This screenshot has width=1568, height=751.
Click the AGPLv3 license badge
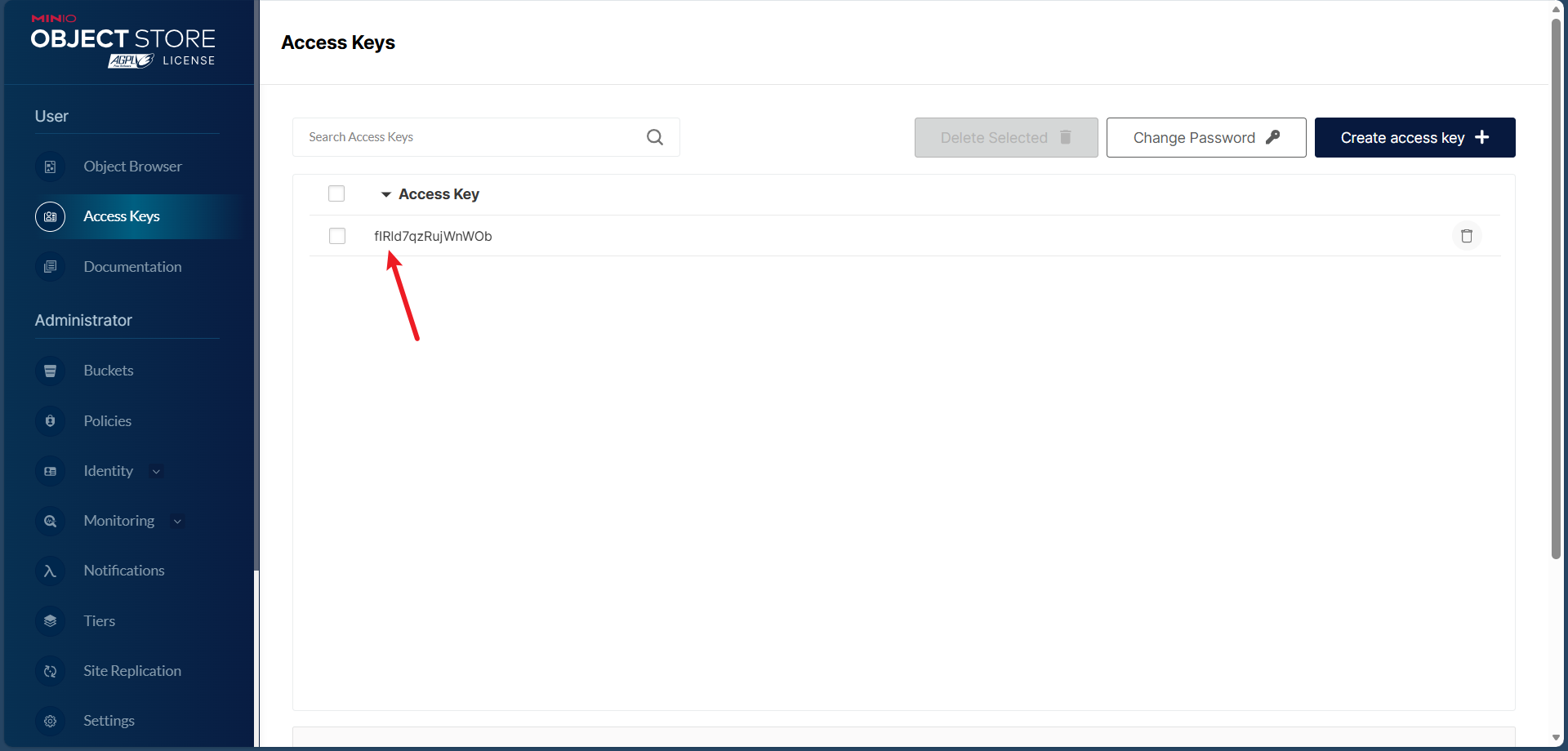tap(131, 61)
